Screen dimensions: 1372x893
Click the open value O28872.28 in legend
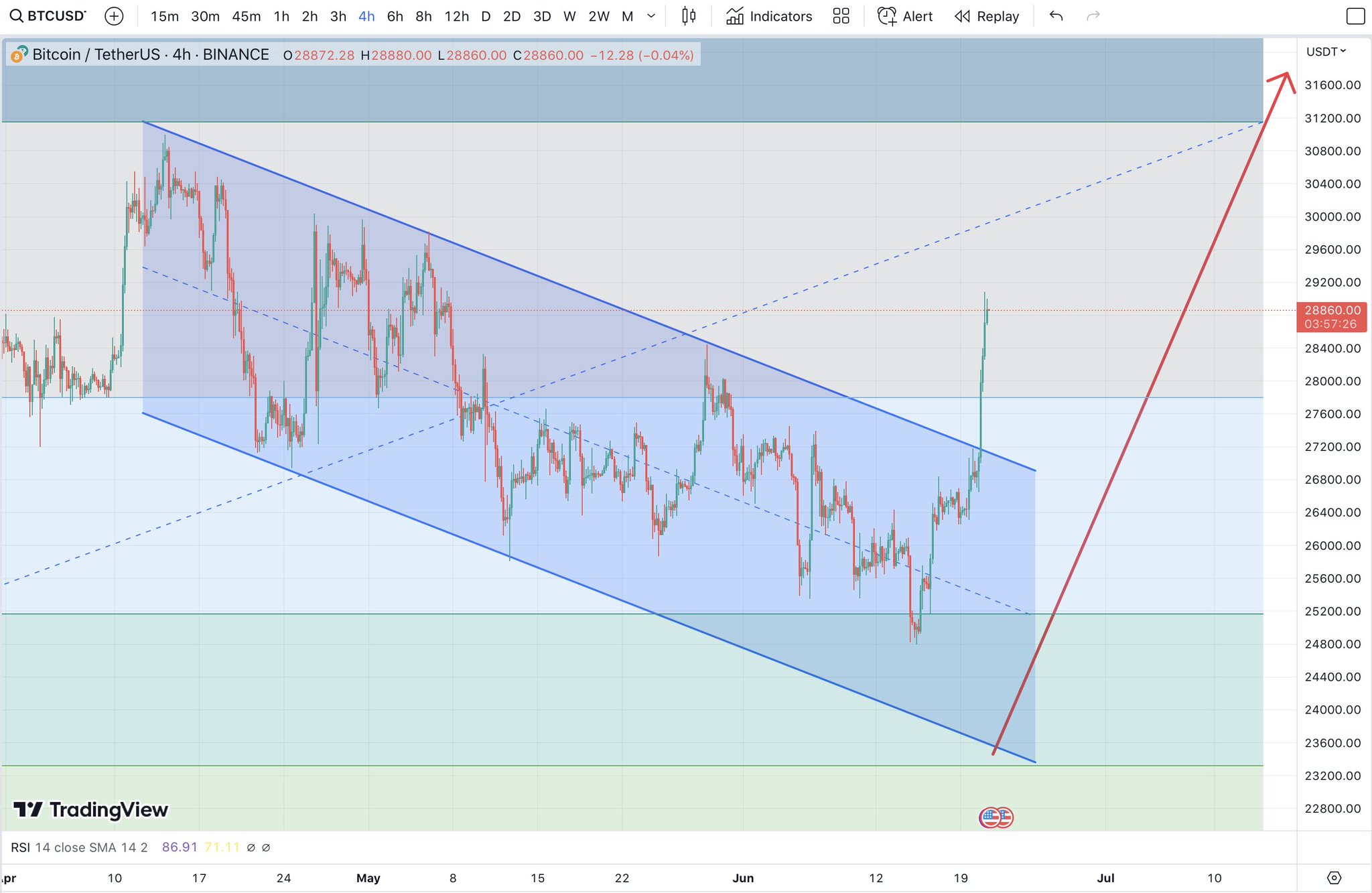pos(319,55)
